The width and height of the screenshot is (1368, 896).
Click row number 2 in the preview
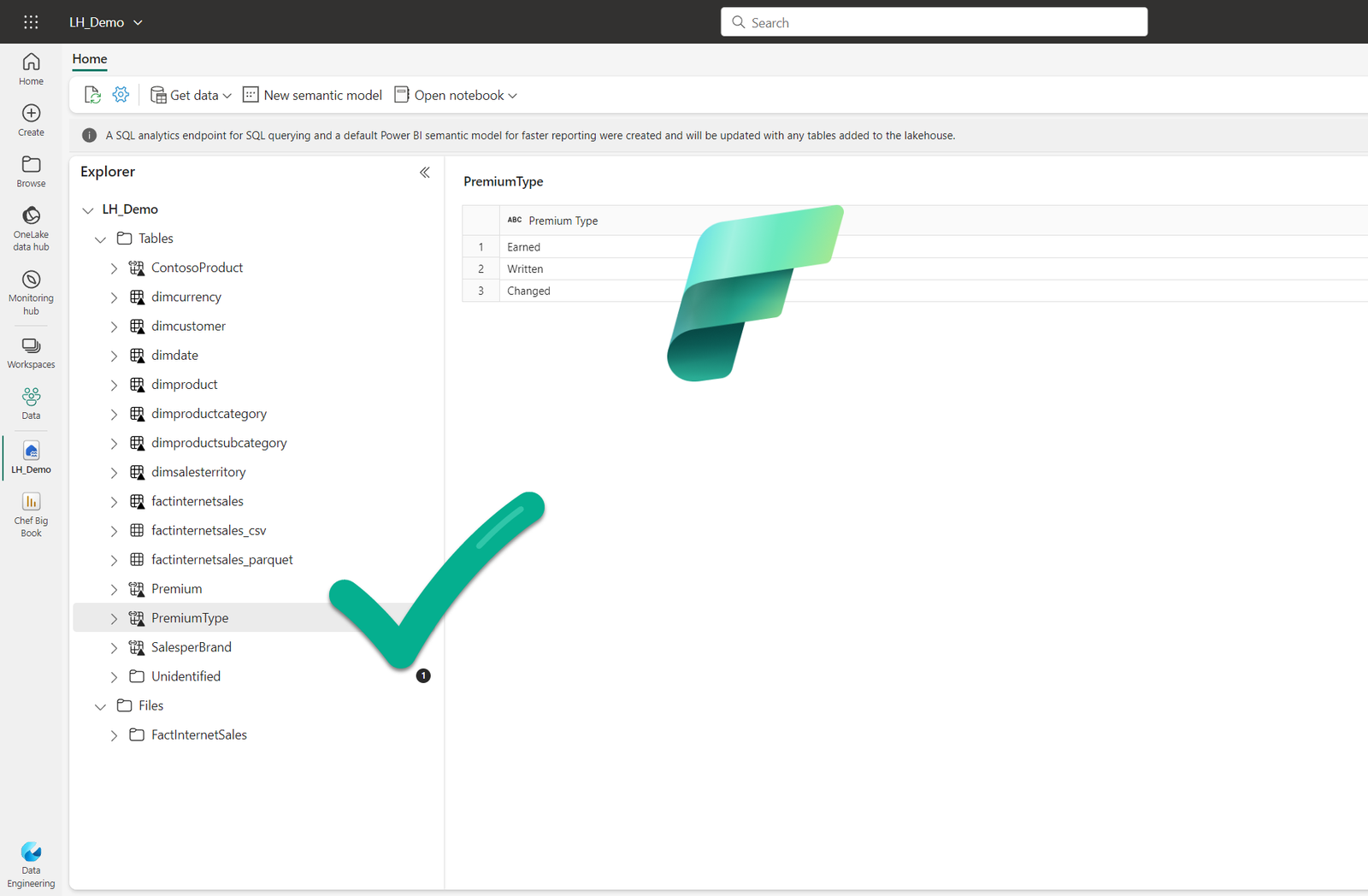coord(481,268)
